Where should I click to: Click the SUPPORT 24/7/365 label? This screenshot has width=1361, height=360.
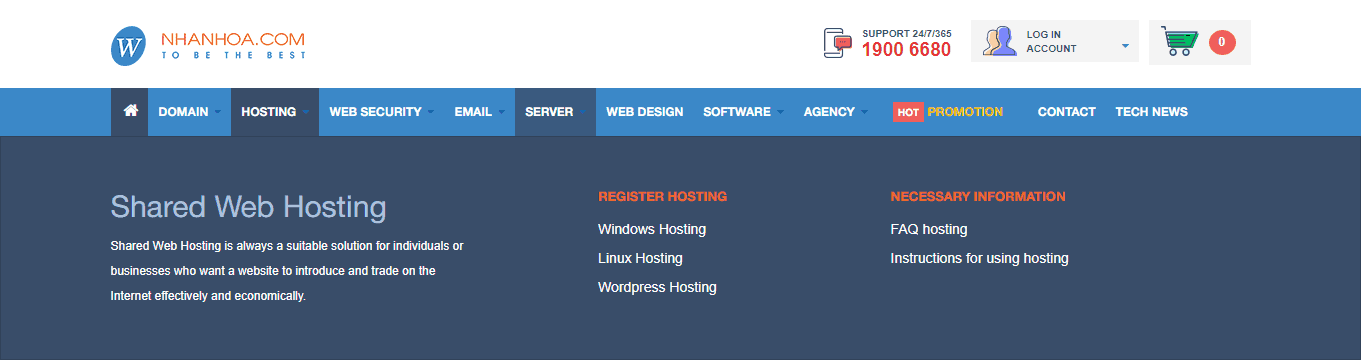coord(907,33)
